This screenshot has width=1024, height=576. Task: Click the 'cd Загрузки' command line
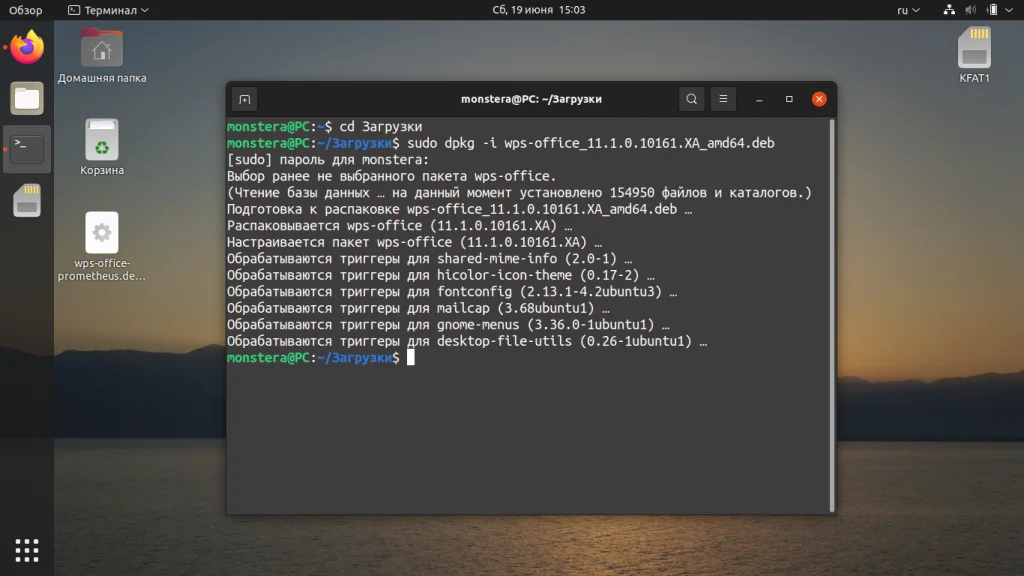click(325, 127)
